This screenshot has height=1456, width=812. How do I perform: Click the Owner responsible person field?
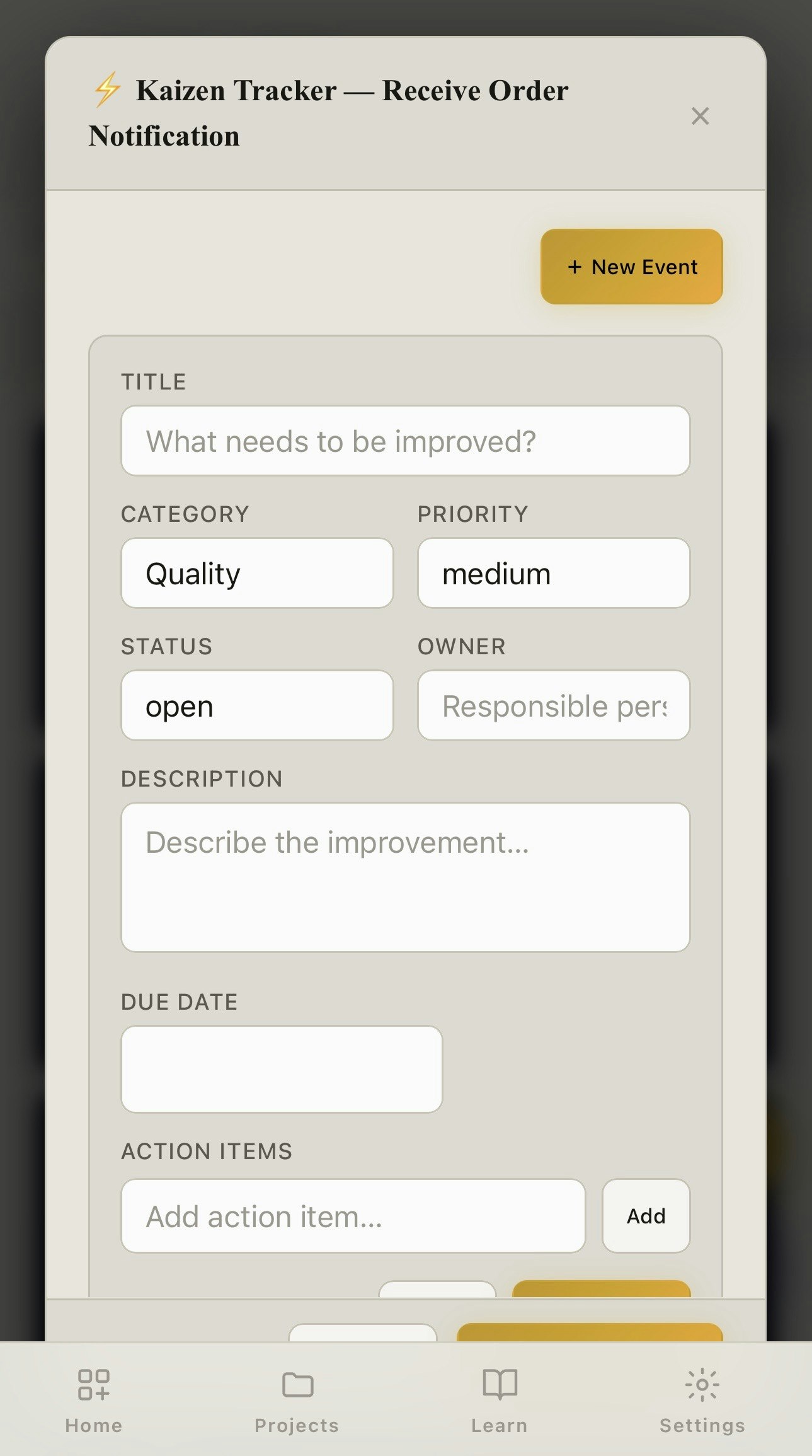pyautogui.click(x=553, y=705)
